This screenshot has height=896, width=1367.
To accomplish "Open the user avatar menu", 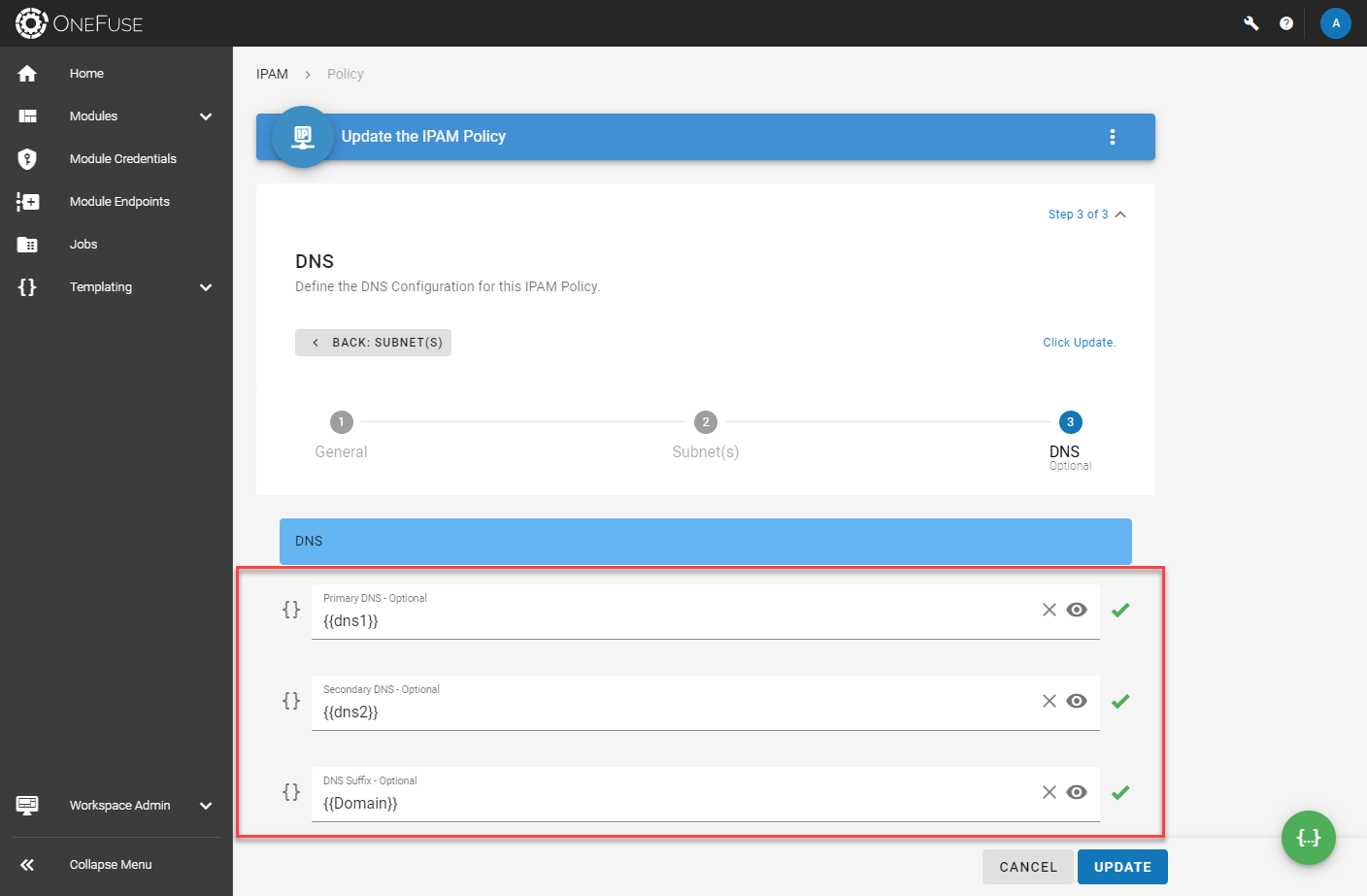I will coord(1336,23).
